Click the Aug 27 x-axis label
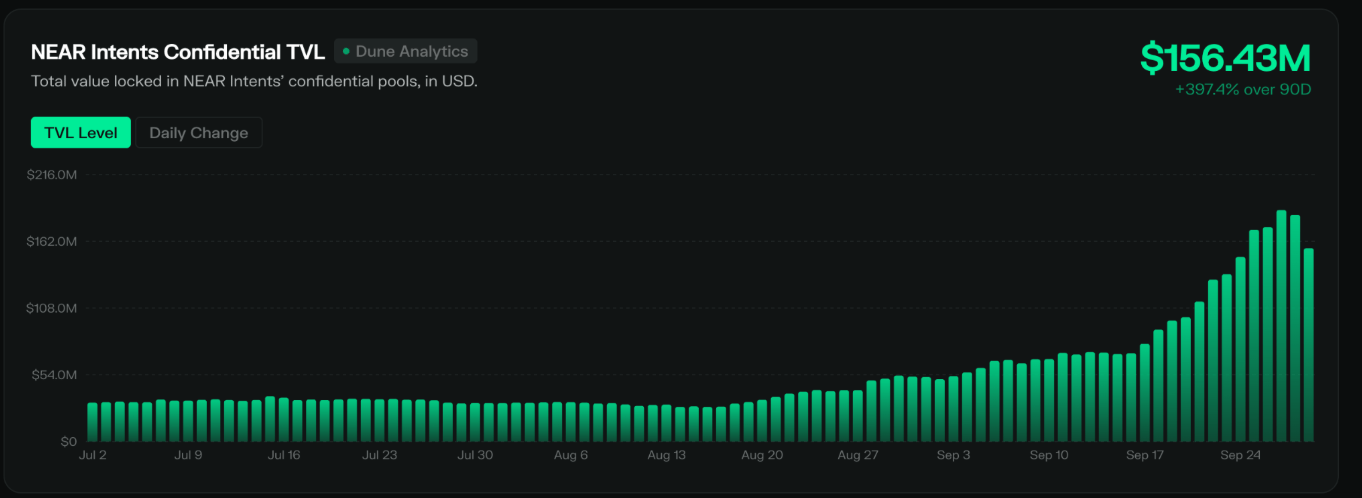 coord(857,455)
